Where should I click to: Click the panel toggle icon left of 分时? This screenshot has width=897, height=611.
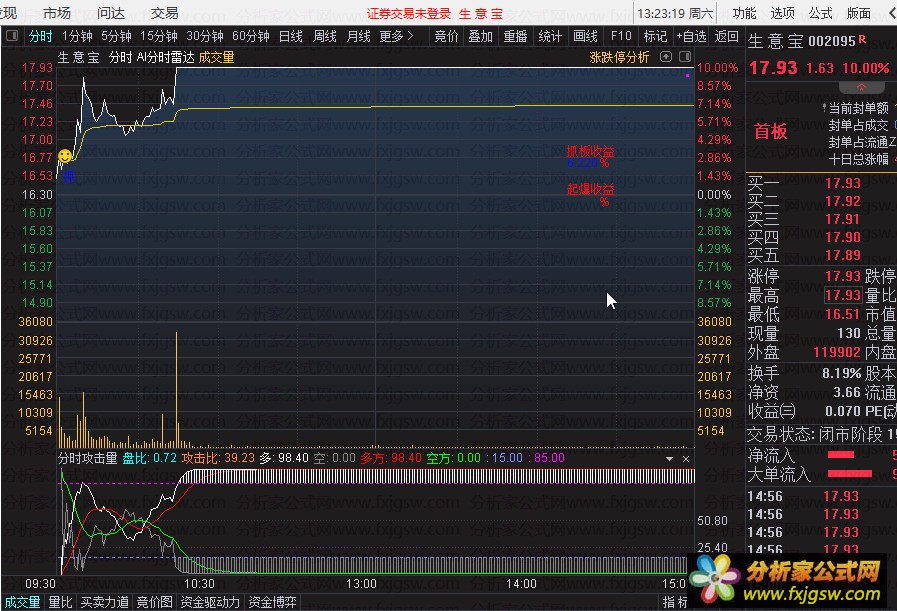click(11, 36)
